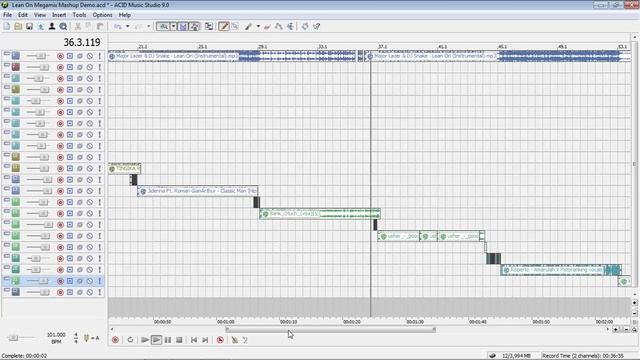Select the Selection tool next to Draw
The width and height of the screenshot is (640, 360).
pyautogui.click(x=236, y=27)
